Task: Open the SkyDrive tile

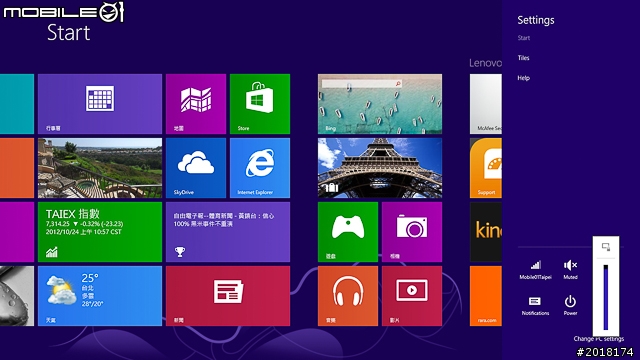Action: pyautogui.click(x=196, y=168)
